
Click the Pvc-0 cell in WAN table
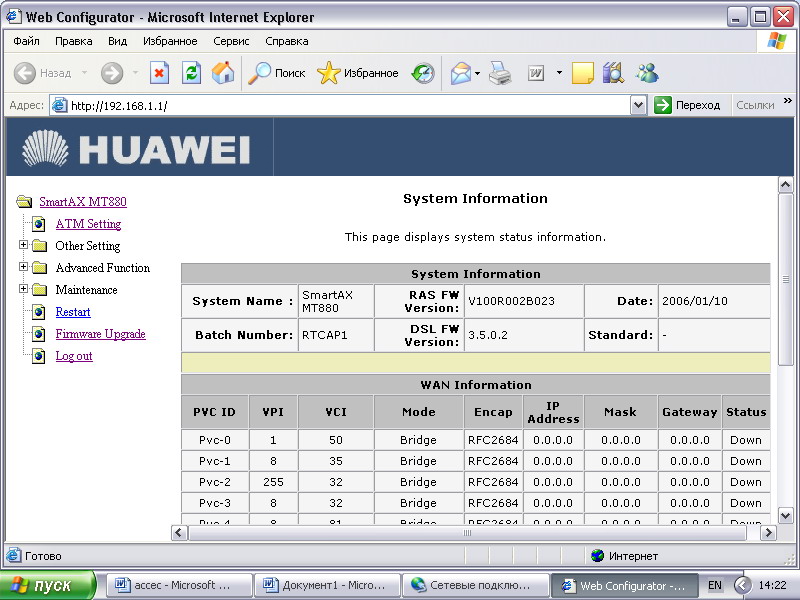pos(215,440)
